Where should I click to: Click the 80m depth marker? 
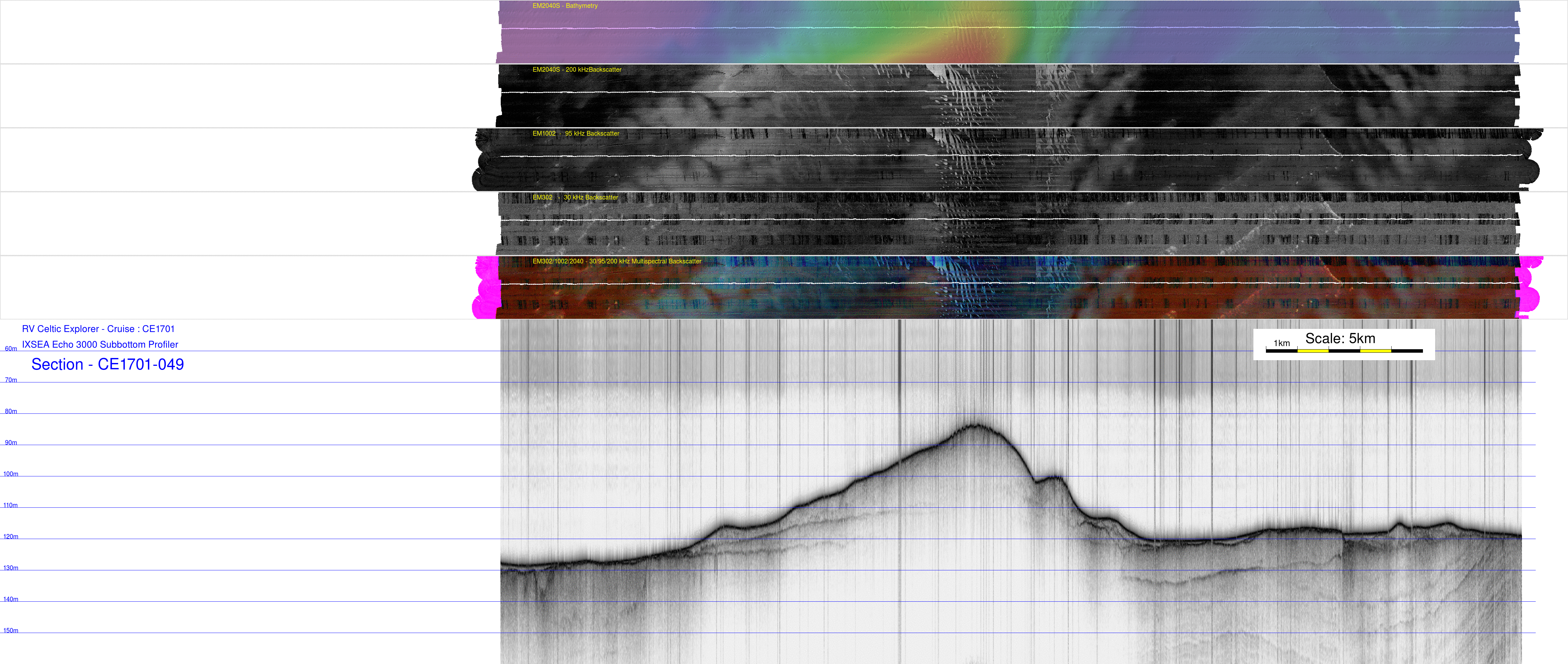[x=11, y=412]
